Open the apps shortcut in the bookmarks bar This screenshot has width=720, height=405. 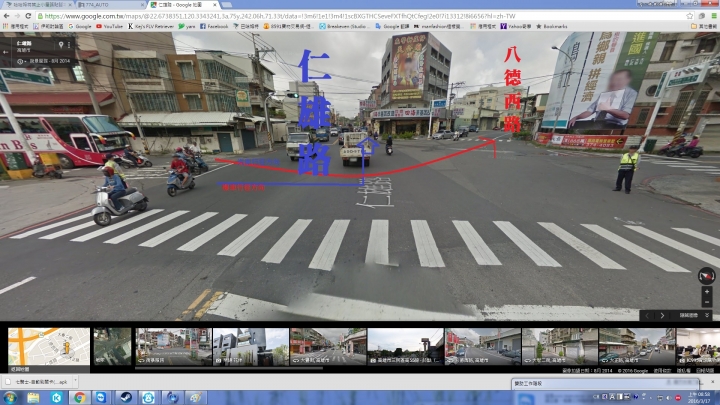point(16,26)
